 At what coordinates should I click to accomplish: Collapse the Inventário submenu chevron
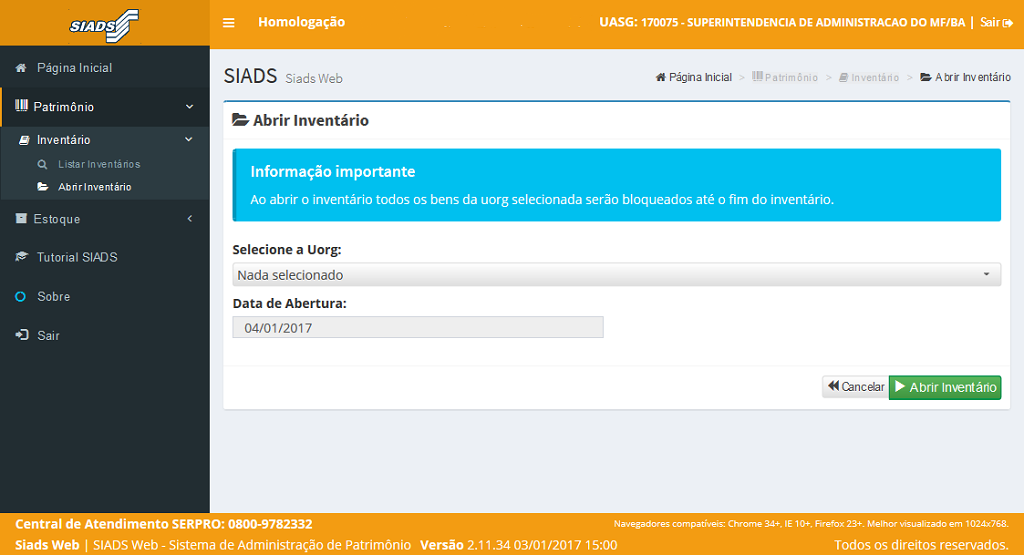coord(189,139)
